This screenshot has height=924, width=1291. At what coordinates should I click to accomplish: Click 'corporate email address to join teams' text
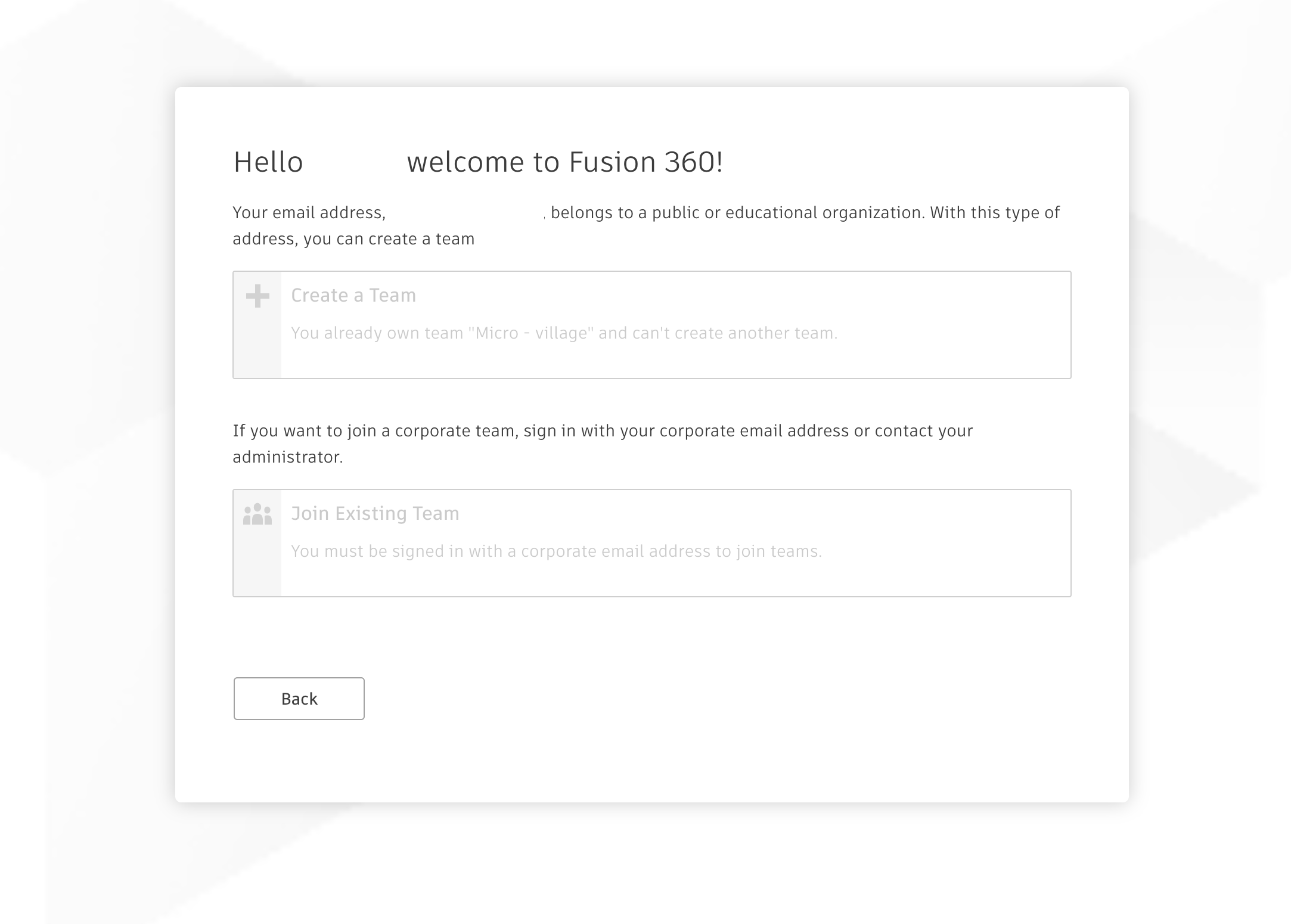[x=671, y=551]
